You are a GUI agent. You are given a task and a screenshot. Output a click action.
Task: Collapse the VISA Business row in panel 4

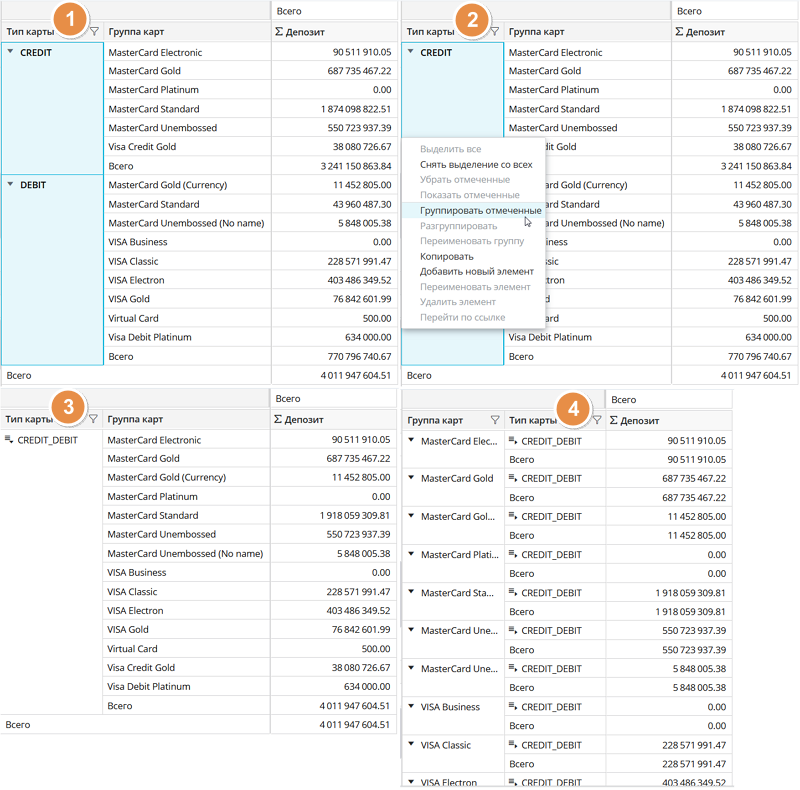pos(411,707)
